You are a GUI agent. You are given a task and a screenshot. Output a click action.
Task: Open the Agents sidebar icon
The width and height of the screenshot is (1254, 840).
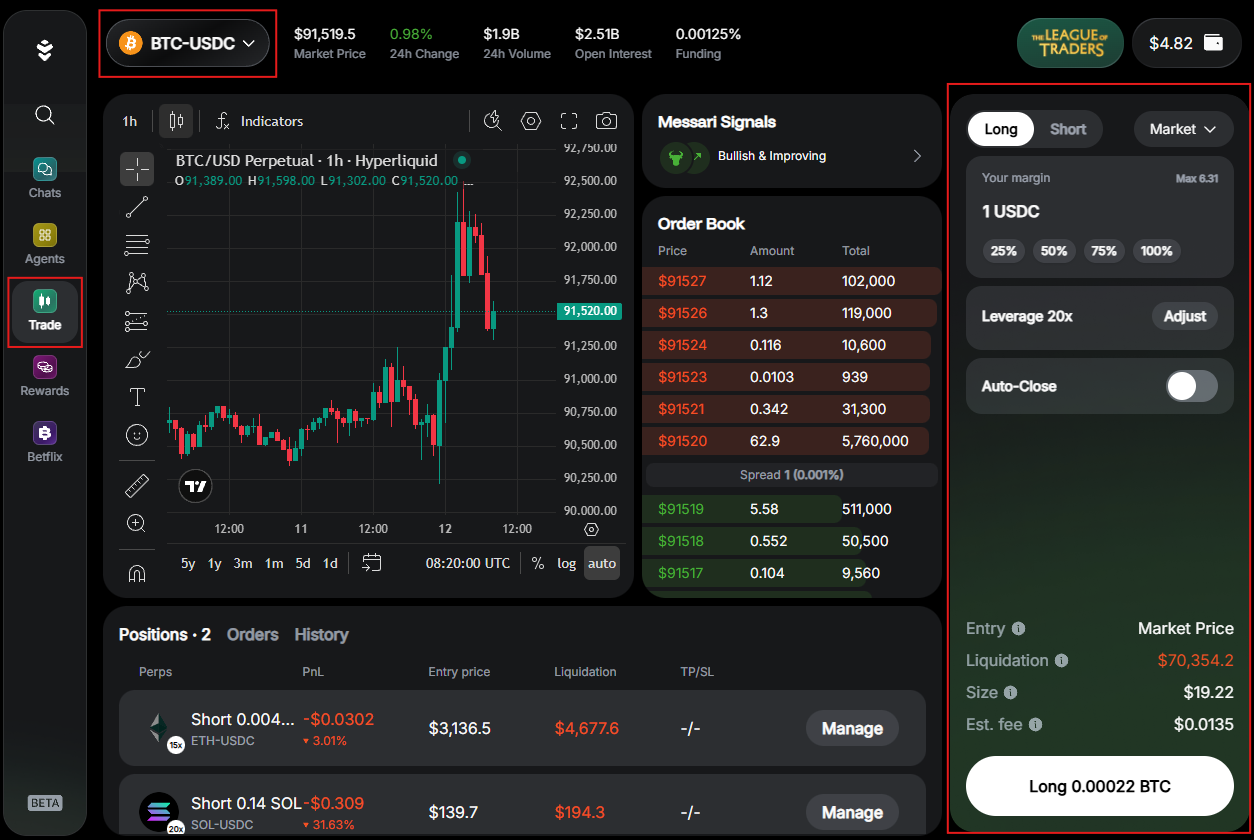click(x=44, y=235)
